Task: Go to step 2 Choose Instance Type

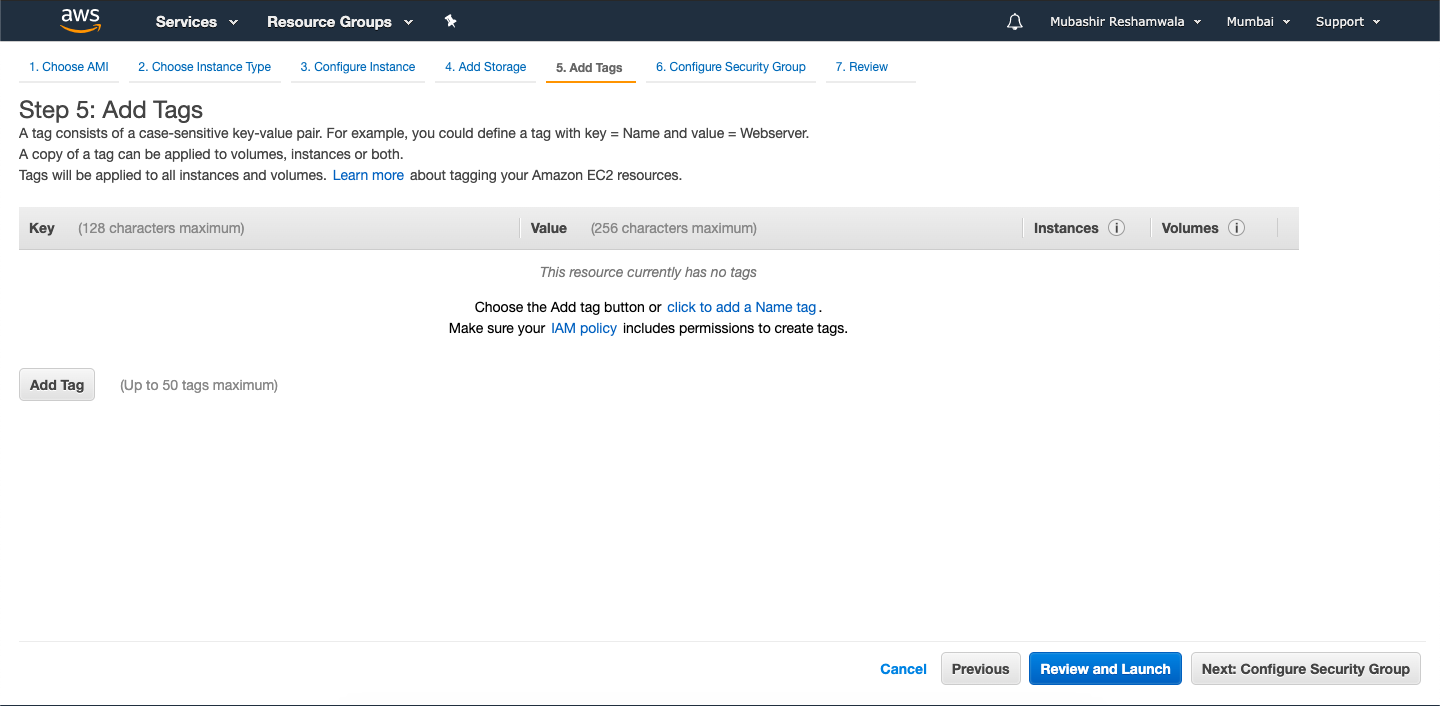Action: [x=204, y=67]
